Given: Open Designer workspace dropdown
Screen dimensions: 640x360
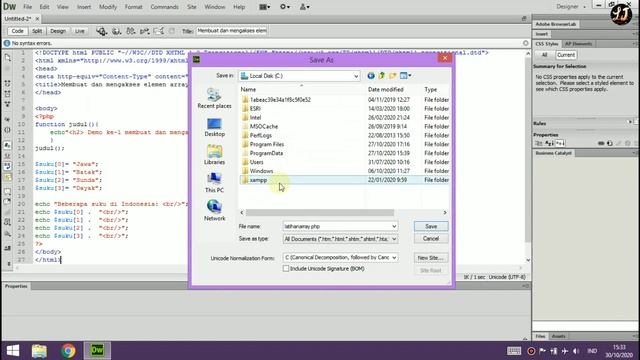Looking at the screenshot, I should coord(571,7).
